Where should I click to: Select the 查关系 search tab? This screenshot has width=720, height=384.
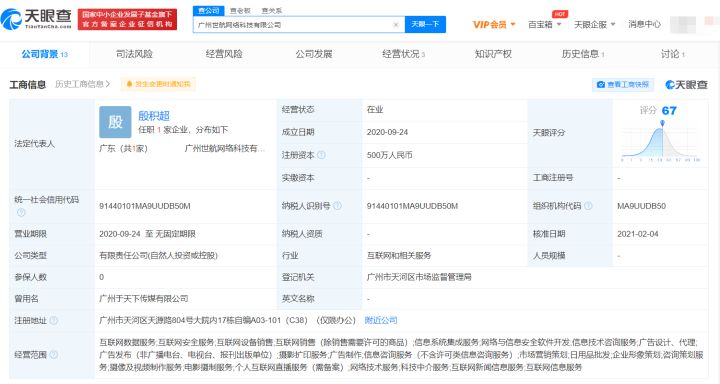(272, 11)
